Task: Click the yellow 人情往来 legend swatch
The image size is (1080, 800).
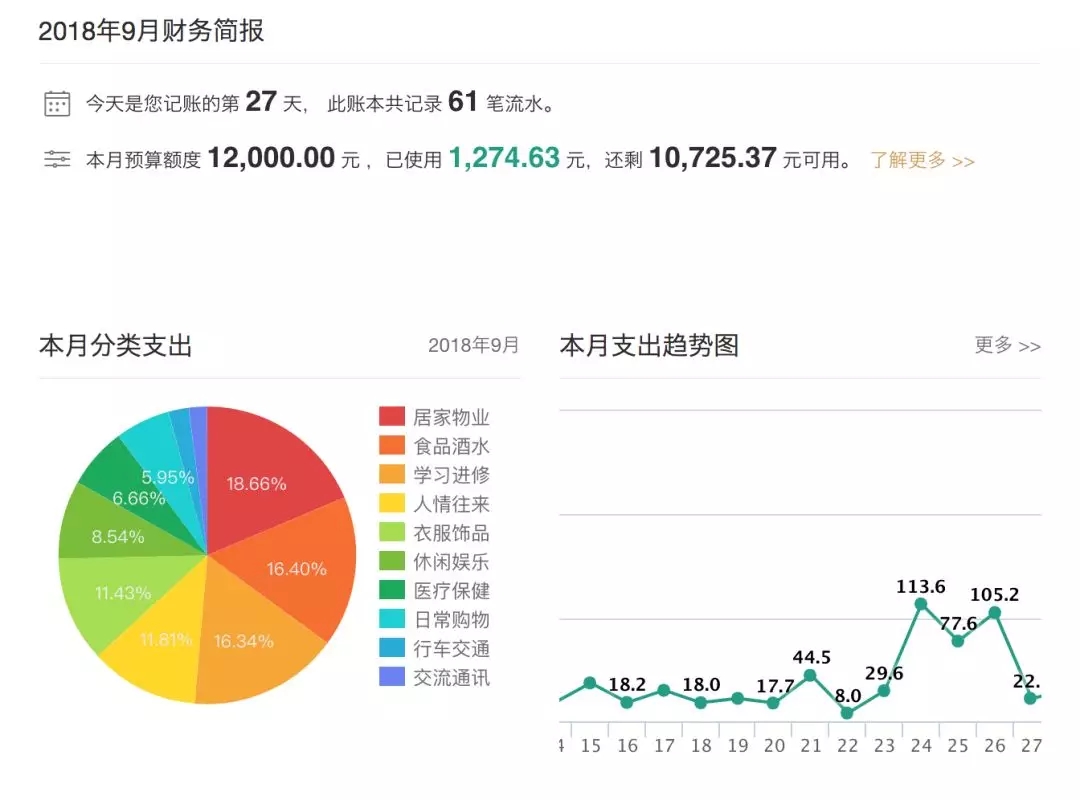Action: 392,503
